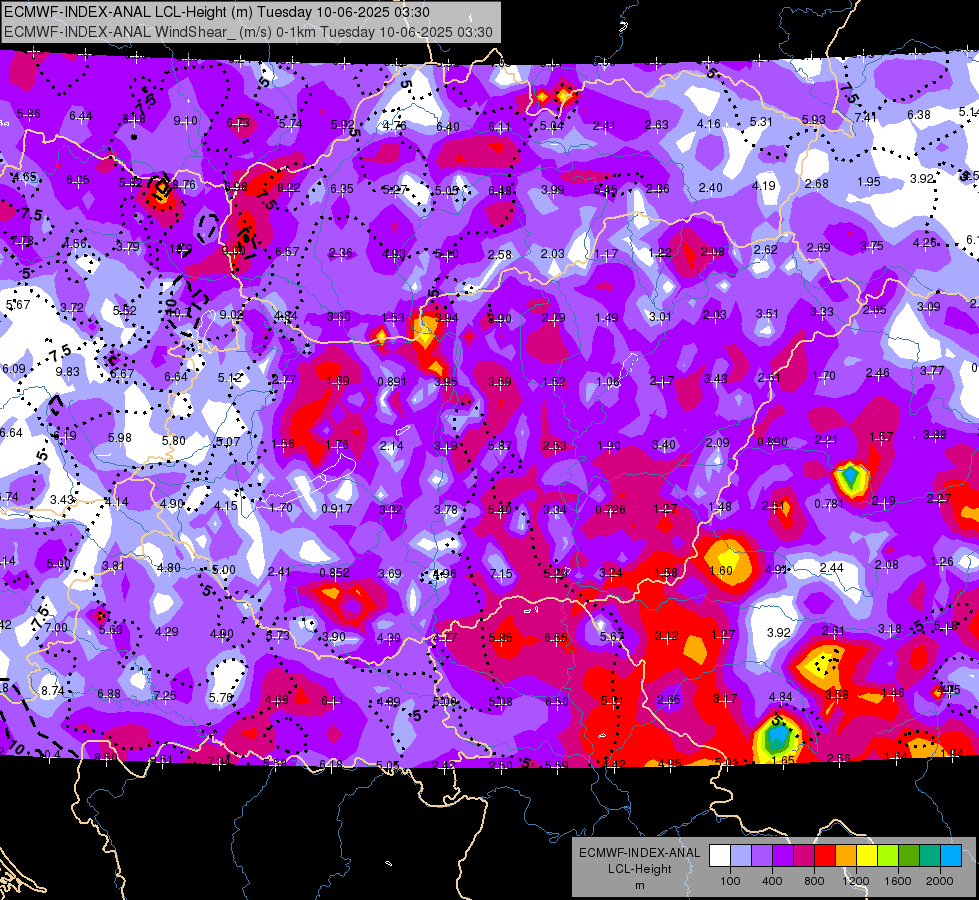The image size is (979, 900).
Task: Click the wind shear value 0.726
Action: (x=610, y=510)
